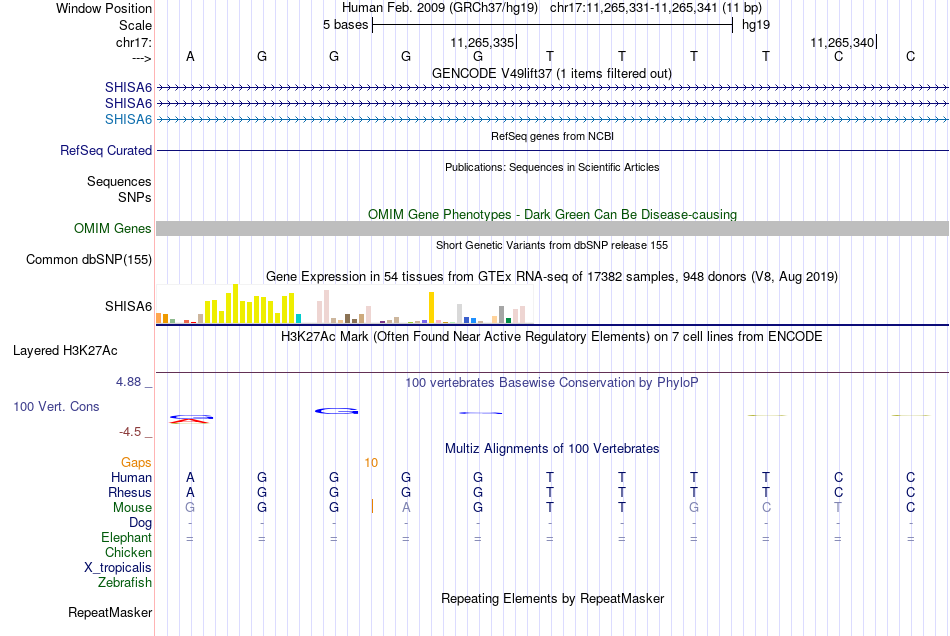
Task: Open 100 vertebrates Basewise Conservation by PhyloP title
Action: click(x=552, y=382)
